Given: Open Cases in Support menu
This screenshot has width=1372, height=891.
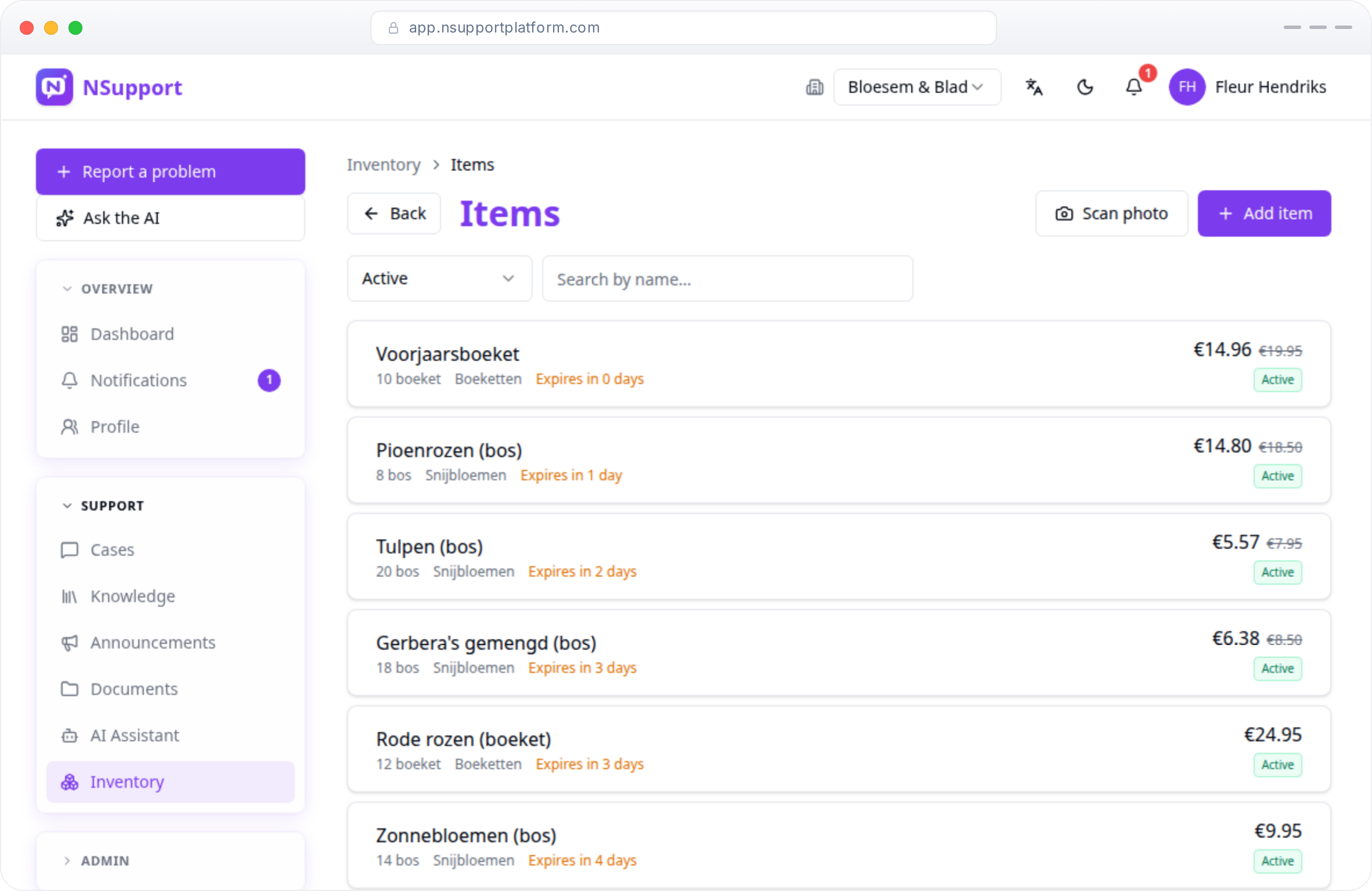Looking at the screenshot, I should 170,550.
